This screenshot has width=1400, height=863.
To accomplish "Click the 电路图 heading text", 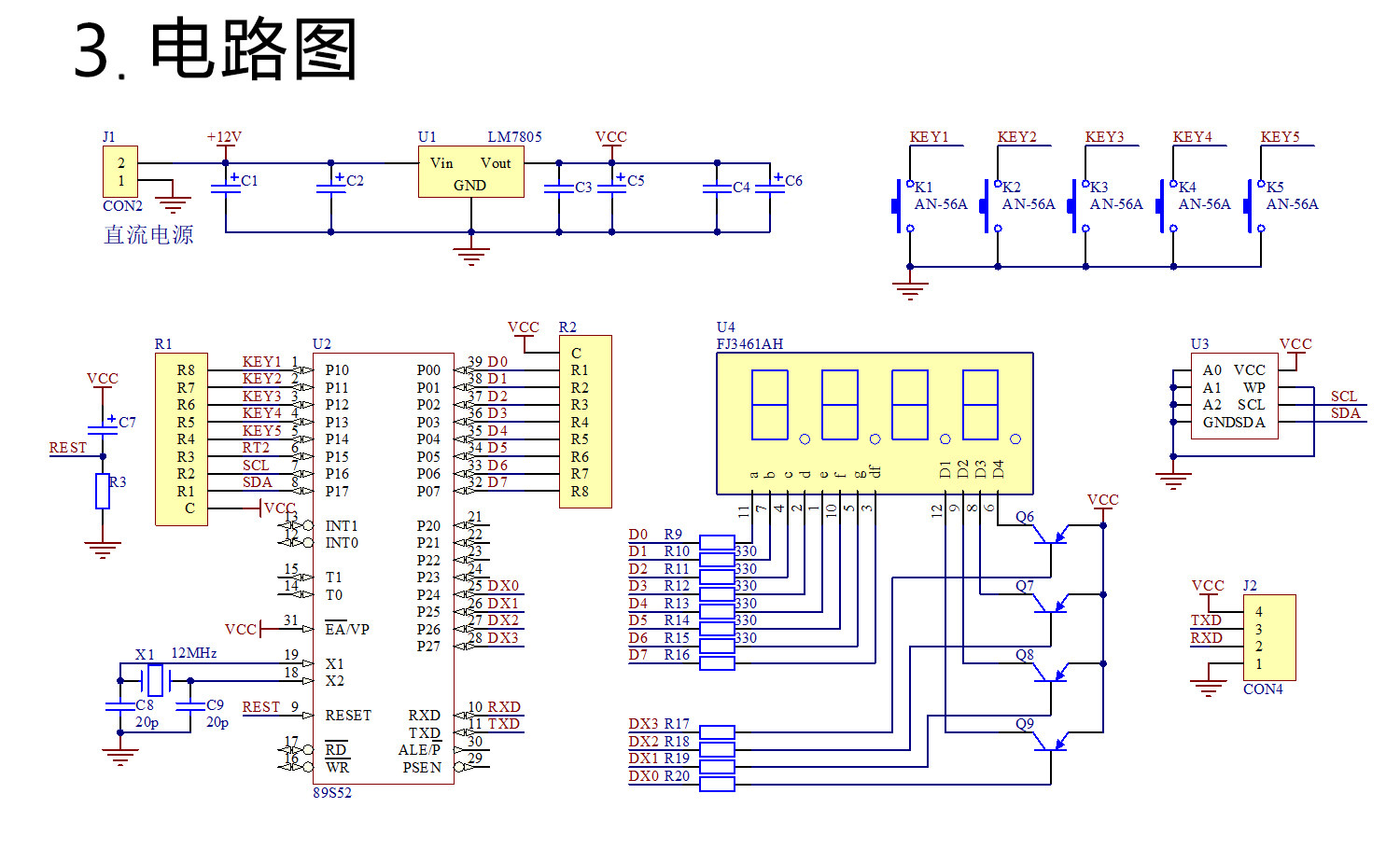I will pyautogui.click(x=254, y=49).
